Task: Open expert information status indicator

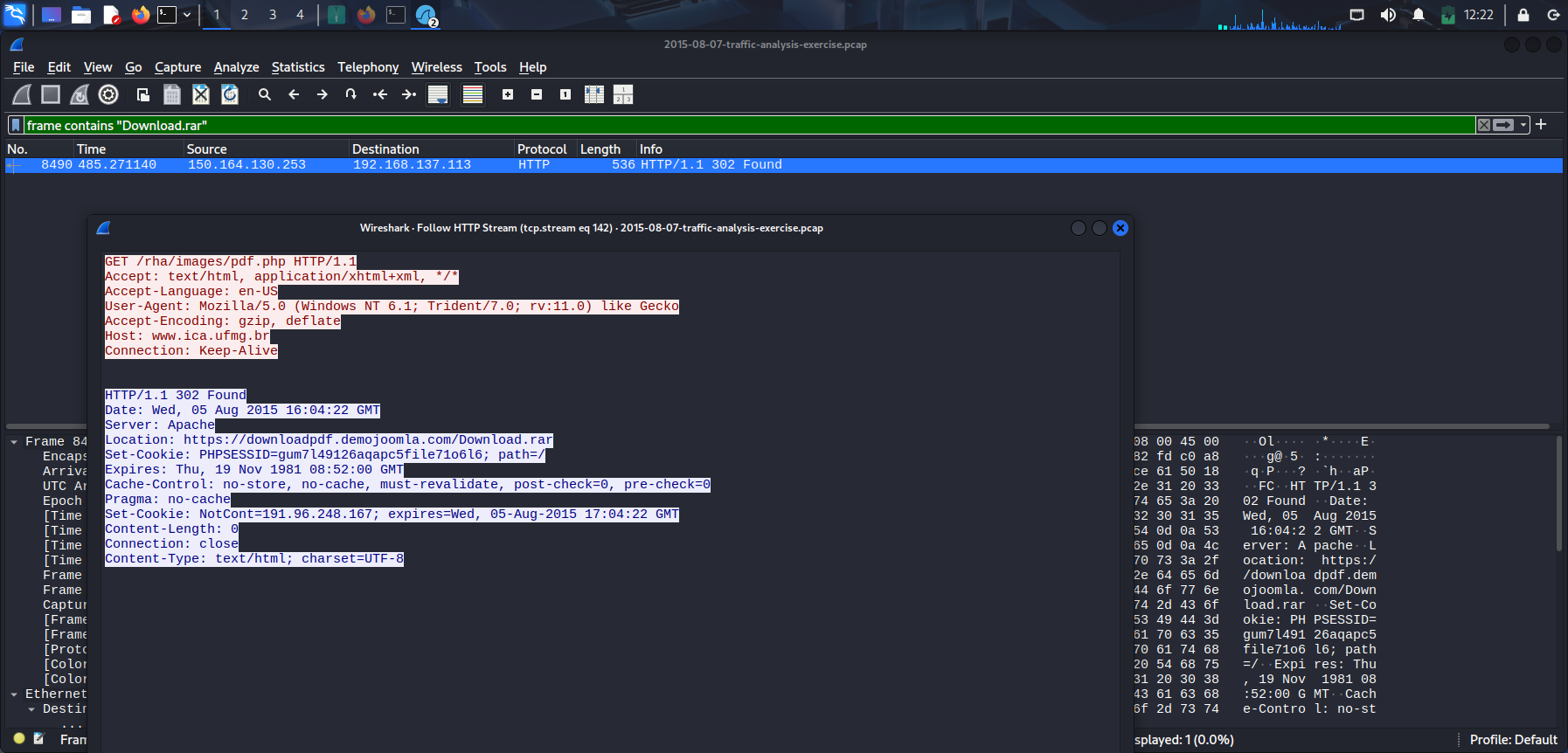Action: [x=19, y=739]
